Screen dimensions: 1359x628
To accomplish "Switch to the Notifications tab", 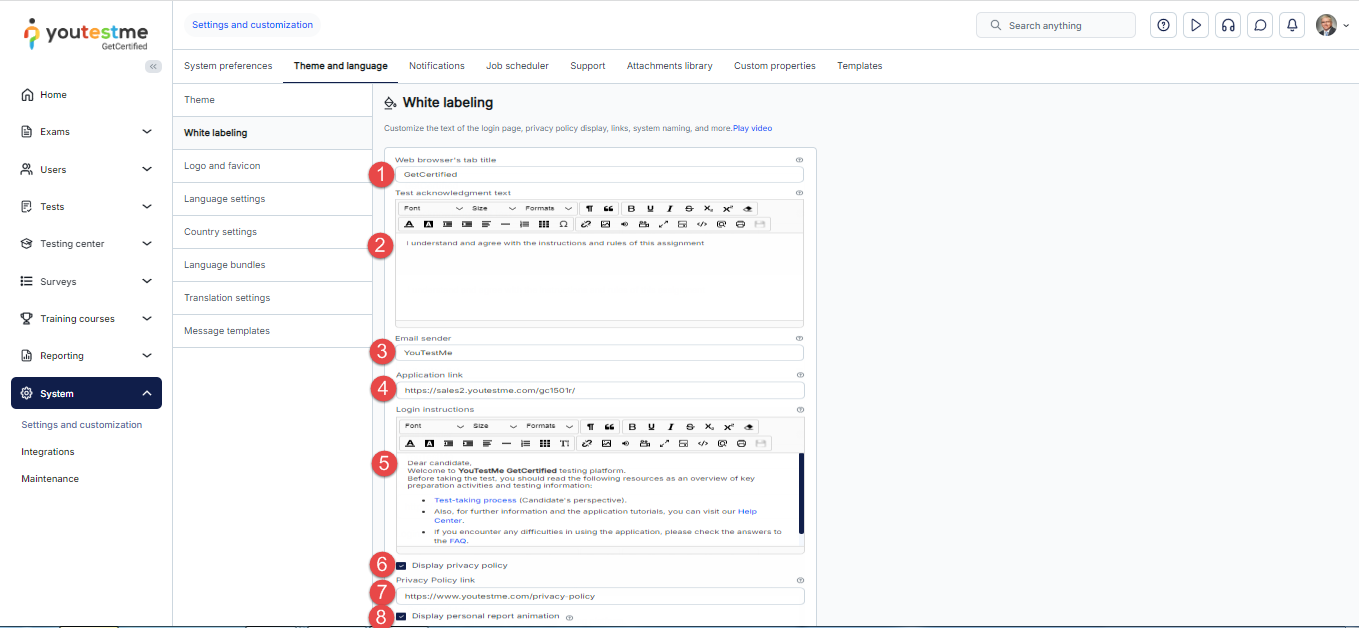I will pyautogui.click(x=436, y=66).
